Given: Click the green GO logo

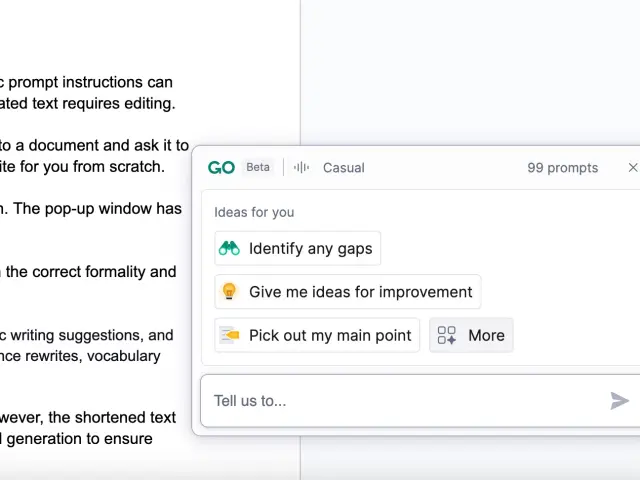Looking at the screenshot, I should pyautogui.click(x=221, y=168).
